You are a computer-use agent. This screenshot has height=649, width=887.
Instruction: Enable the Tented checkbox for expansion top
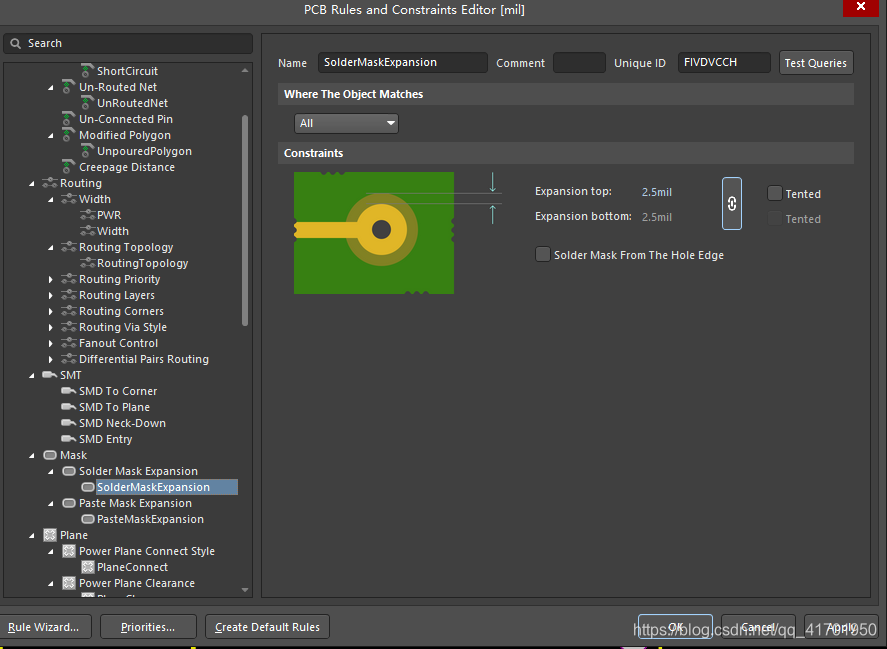[x=775, y=194]
